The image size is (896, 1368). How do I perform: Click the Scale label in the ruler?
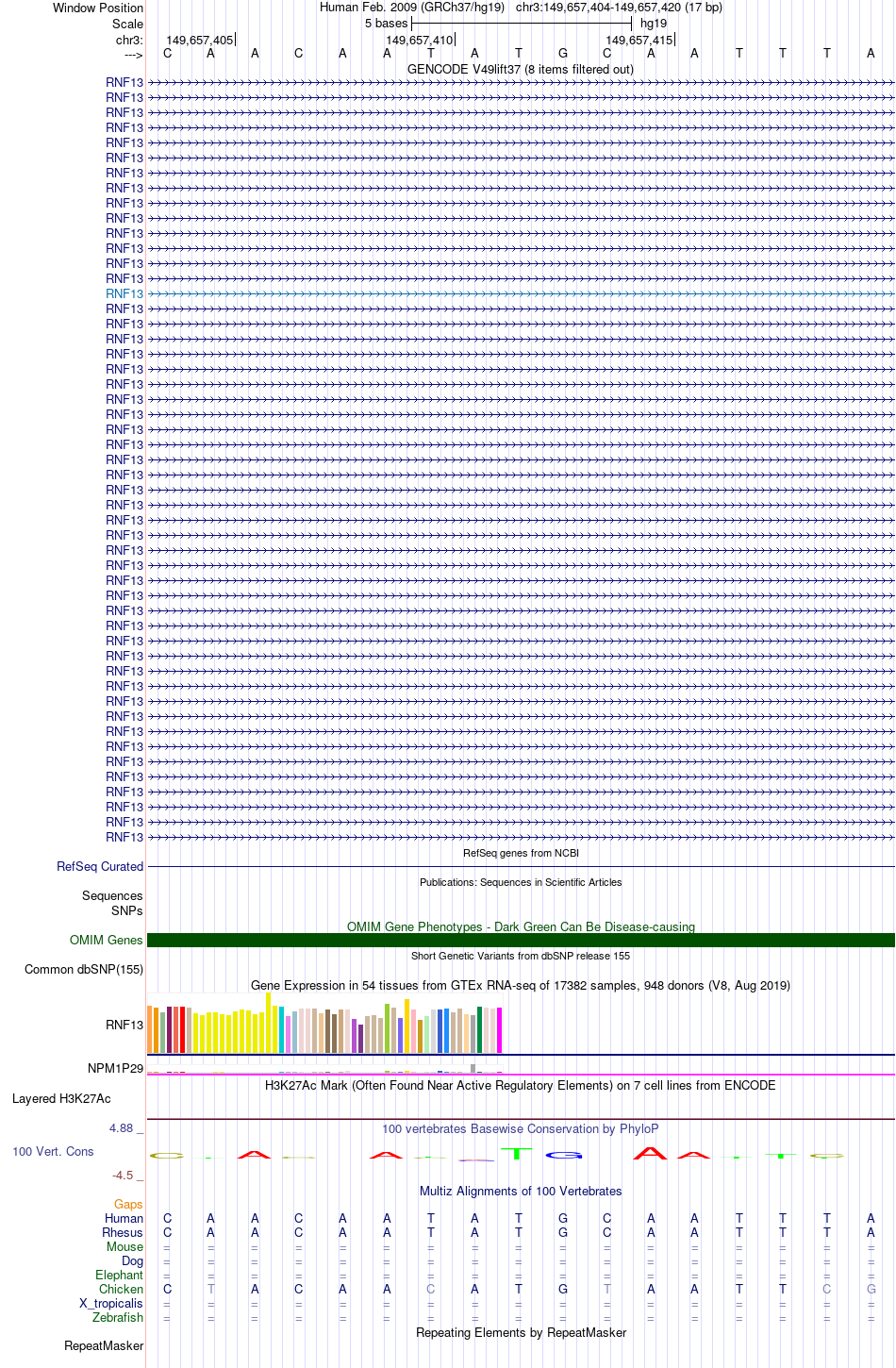tap(127, 24)
